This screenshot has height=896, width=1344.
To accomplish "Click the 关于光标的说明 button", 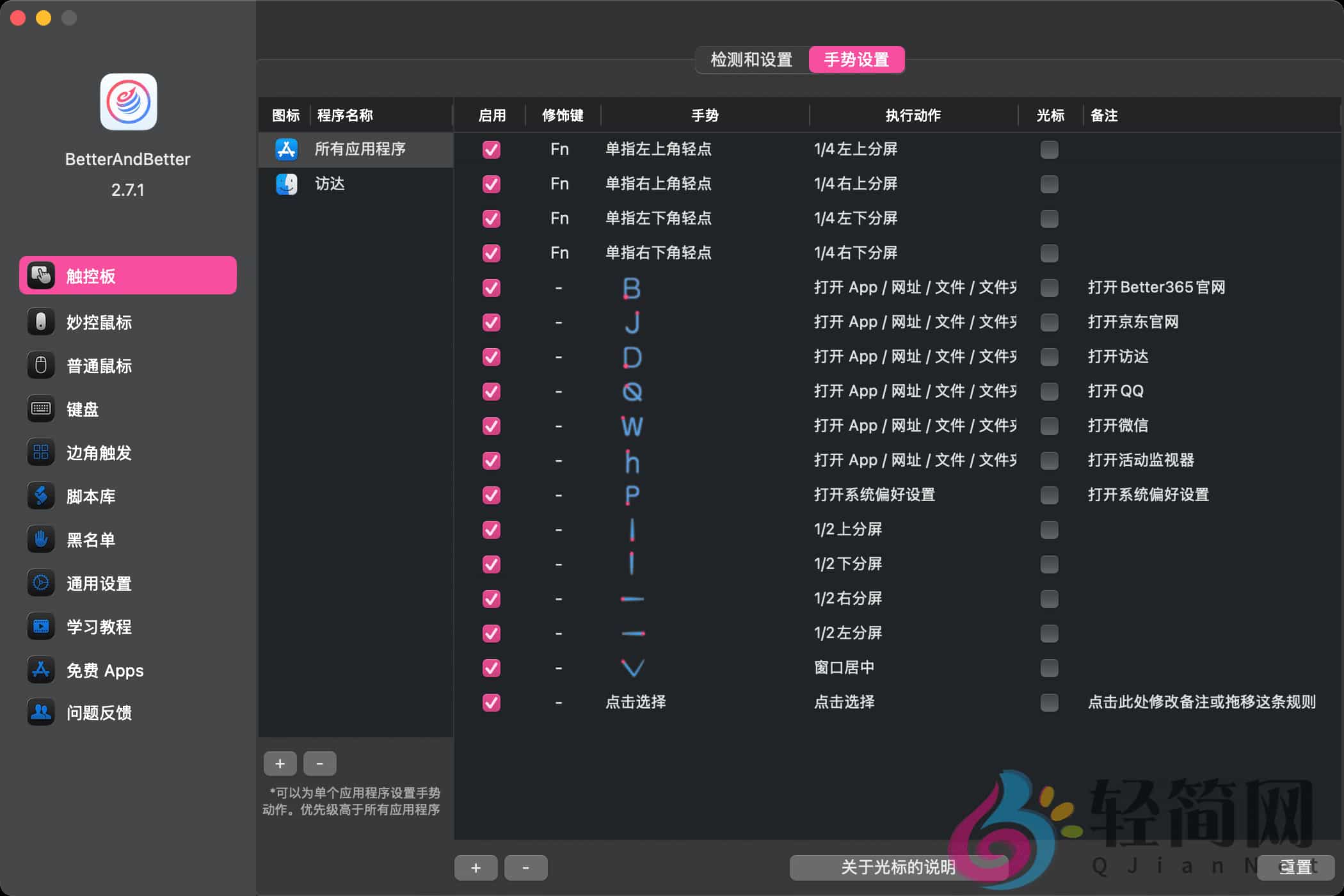I will tap(899, 867).
